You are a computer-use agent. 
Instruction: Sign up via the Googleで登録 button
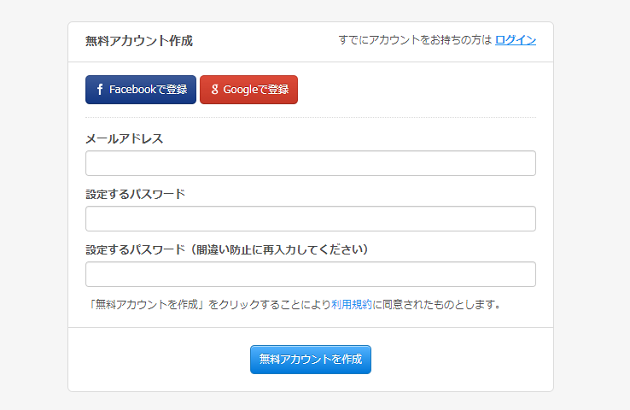point(249,90)
